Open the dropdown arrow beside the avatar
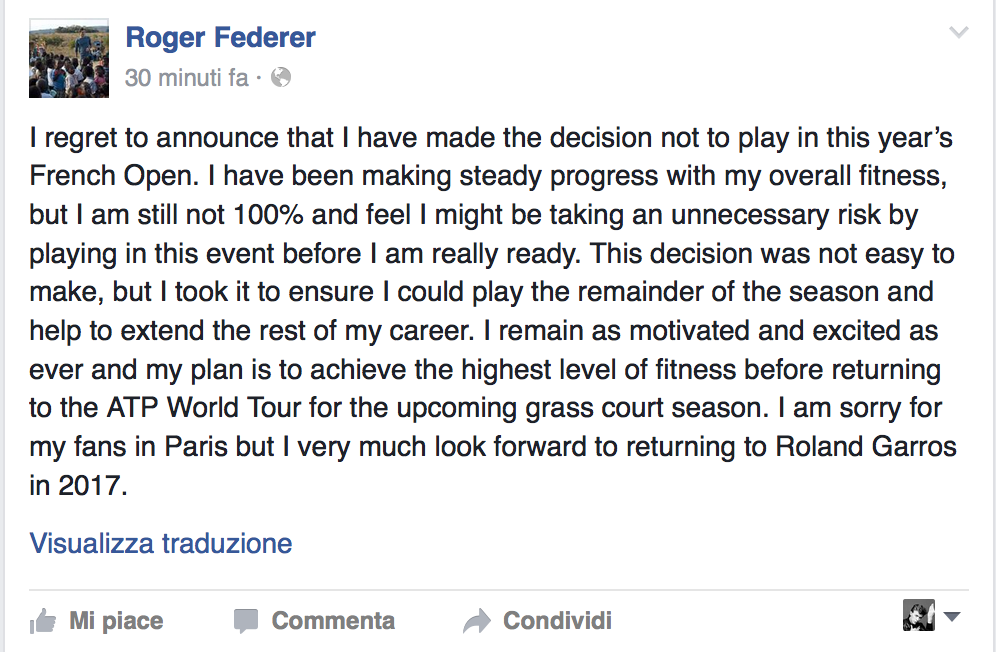996x652 pixels. click(951, 617)
